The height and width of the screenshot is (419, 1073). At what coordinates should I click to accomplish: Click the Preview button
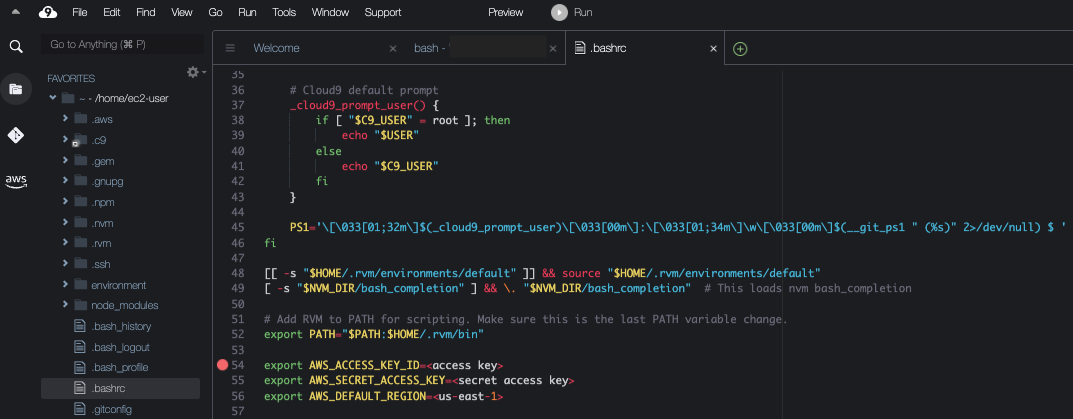point(506,12)
